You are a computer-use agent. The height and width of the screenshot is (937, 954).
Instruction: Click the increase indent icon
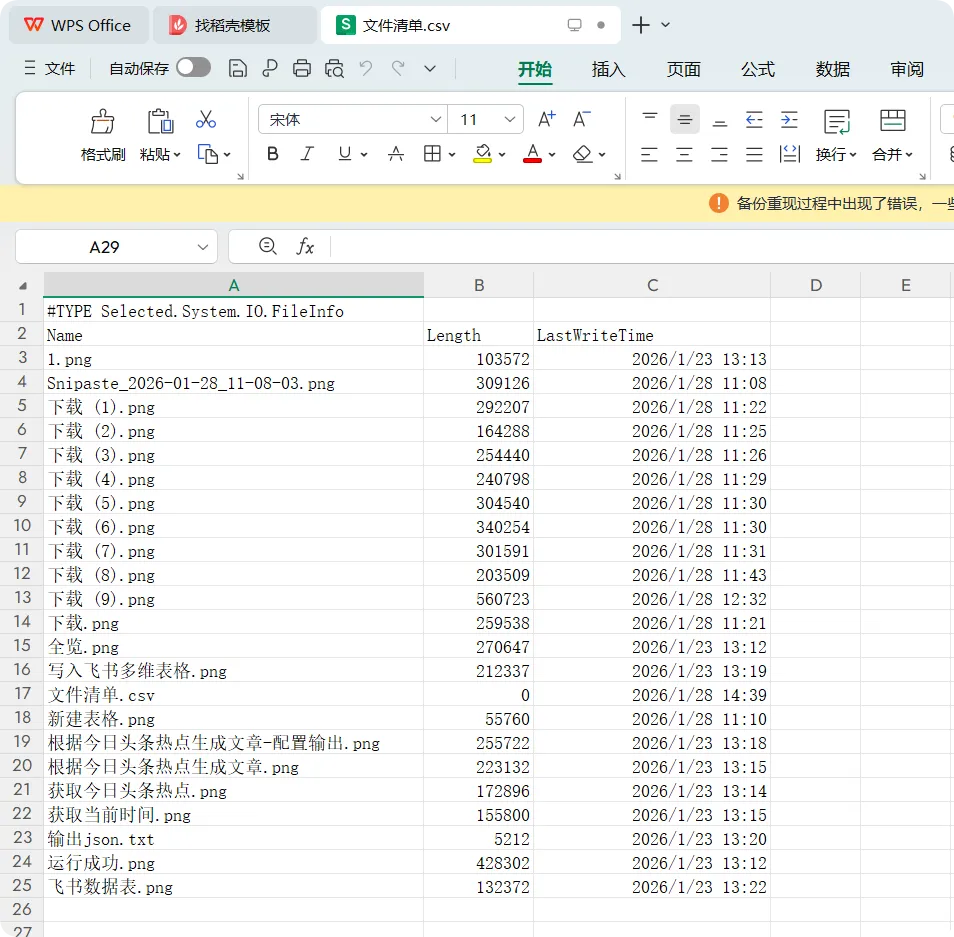tap(789, 119)
